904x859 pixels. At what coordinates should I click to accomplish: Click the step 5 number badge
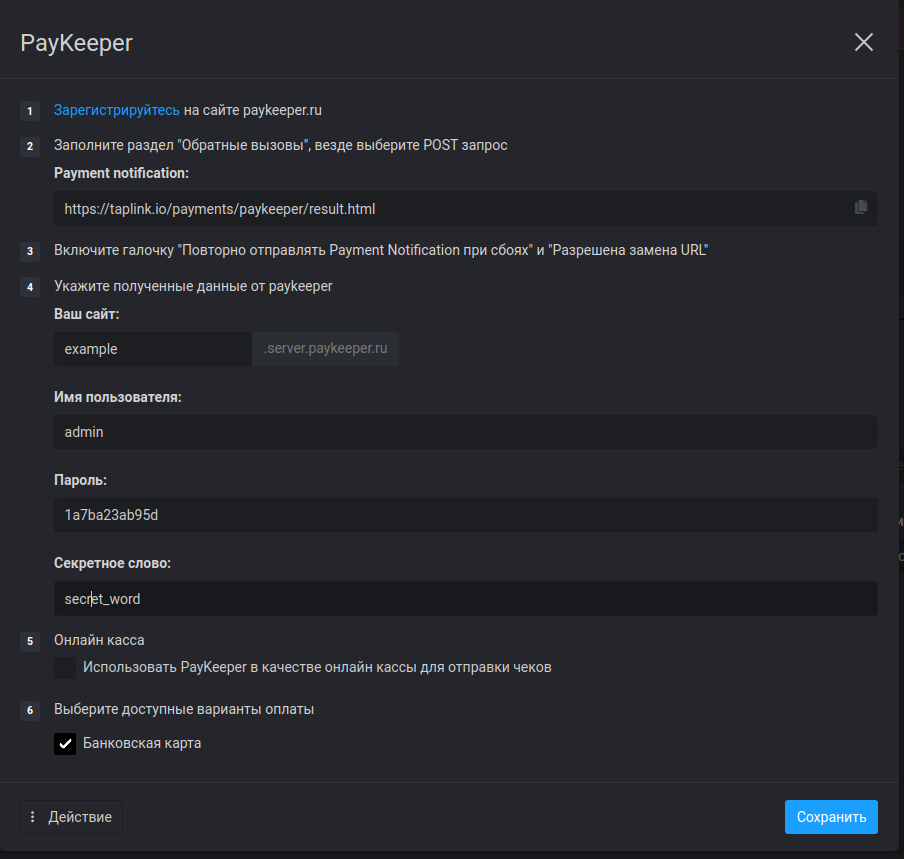[x=30, y=641]
